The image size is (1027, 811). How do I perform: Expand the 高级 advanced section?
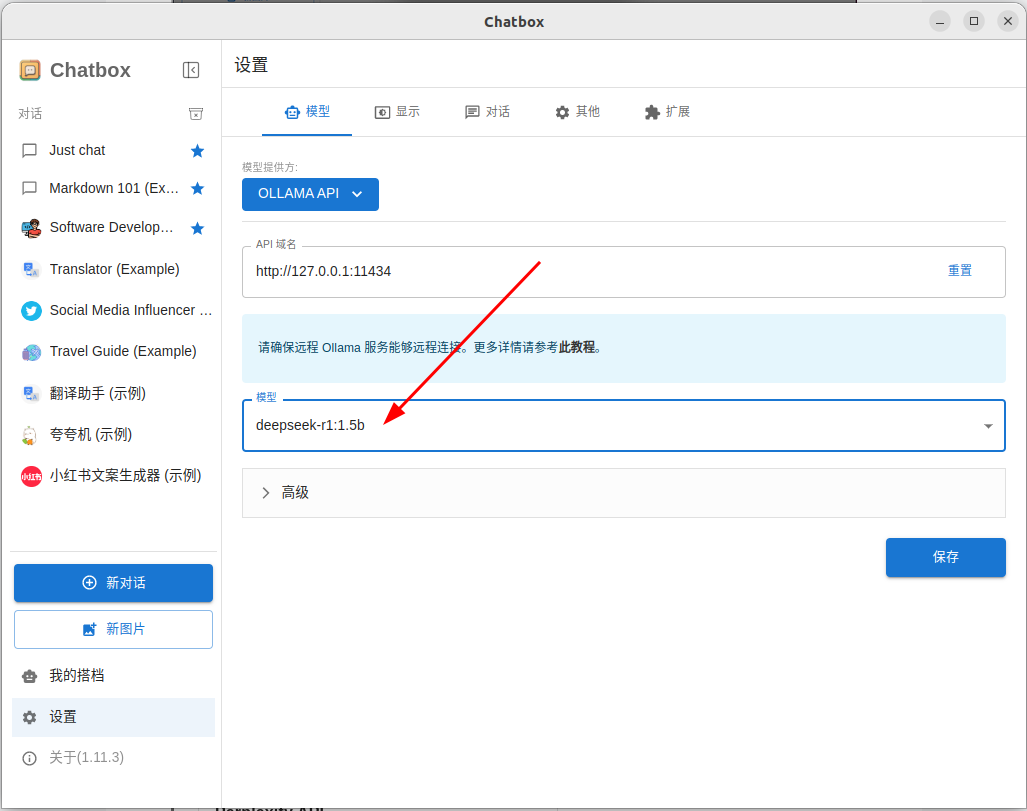(624, 493)
